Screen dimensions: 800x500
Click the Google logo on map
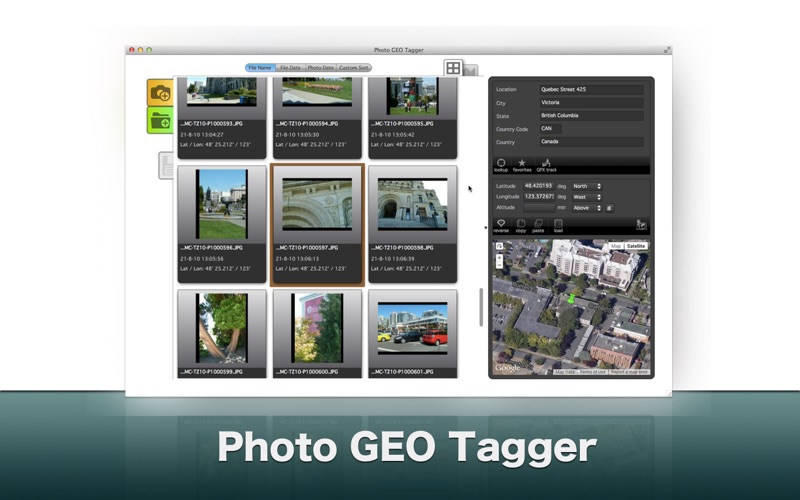pos(507,368)
